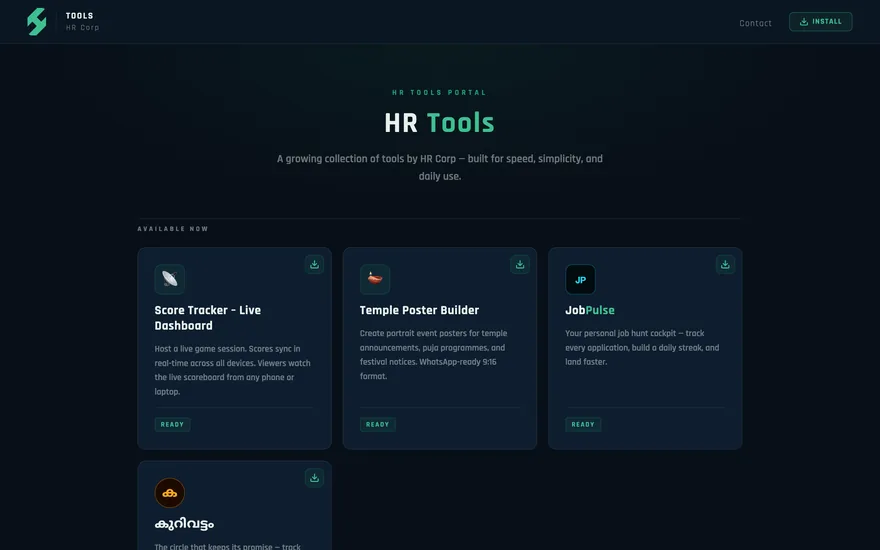Image resolution: width=880 pixels, height=550 pixels.
Task: Click the download icon on Temple Poster Builder card
Action: point(520,264)
